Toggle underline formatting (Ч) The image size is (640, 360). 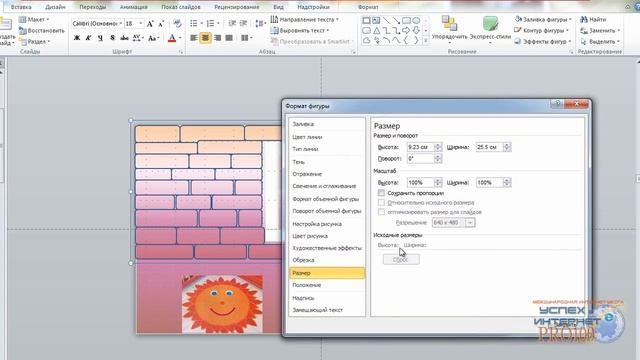pyautogui.click(x=100, y=38)
